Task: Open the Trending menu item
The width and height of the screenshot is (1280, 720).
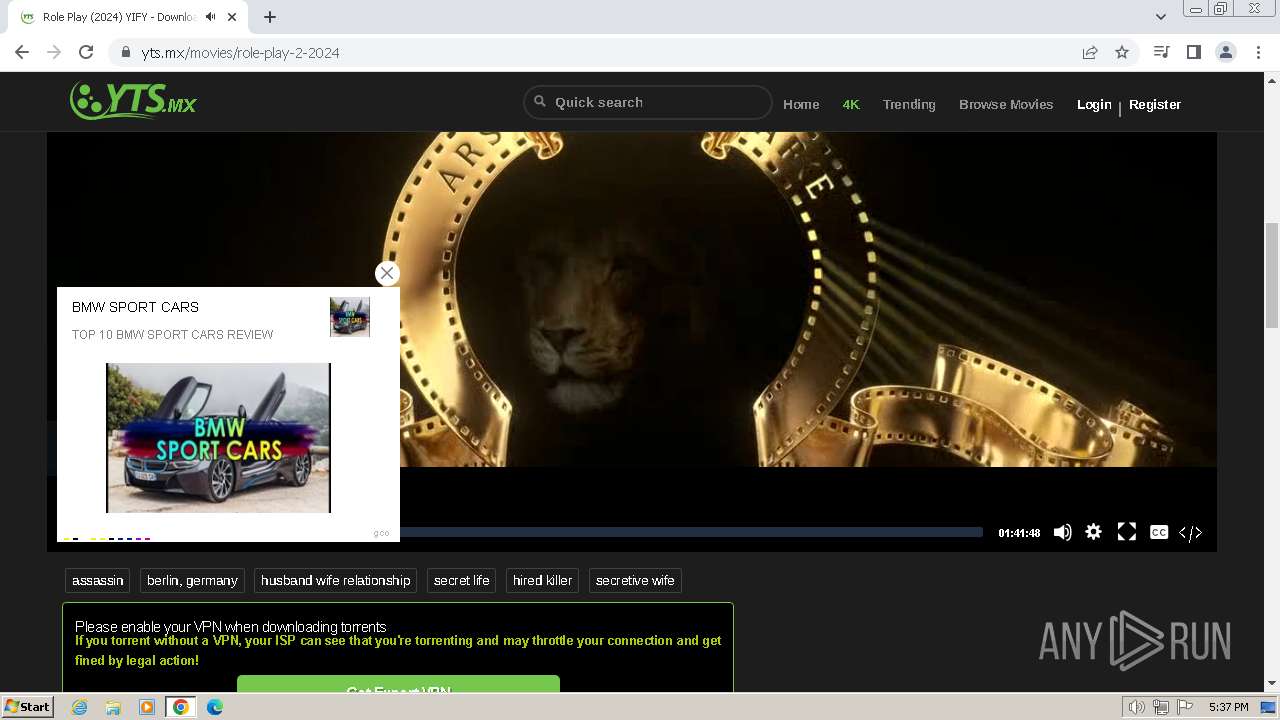Action: point(909,104)
